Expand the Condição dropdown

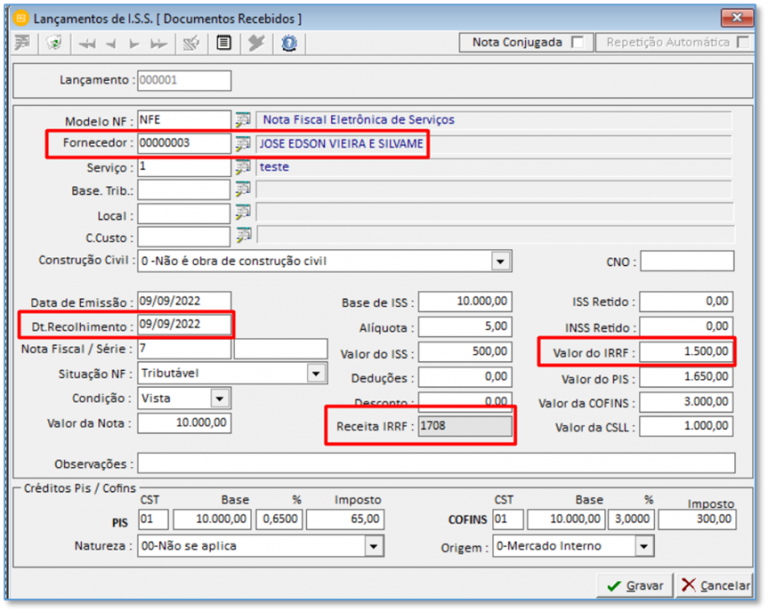point(220,398)
